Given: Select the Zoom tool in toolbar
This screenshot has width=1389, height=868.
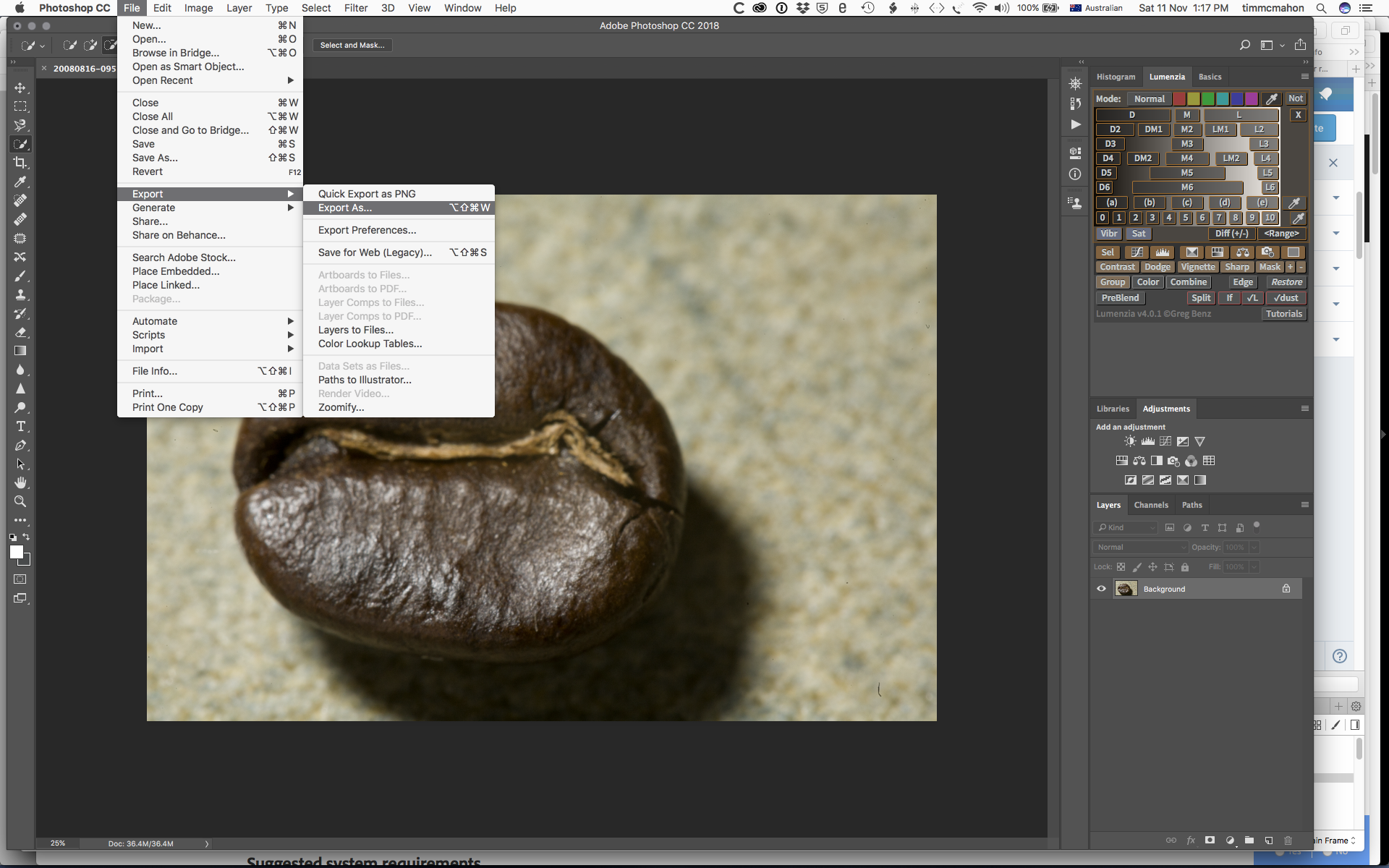Looking at the screenshot, I should pos(20,501).
